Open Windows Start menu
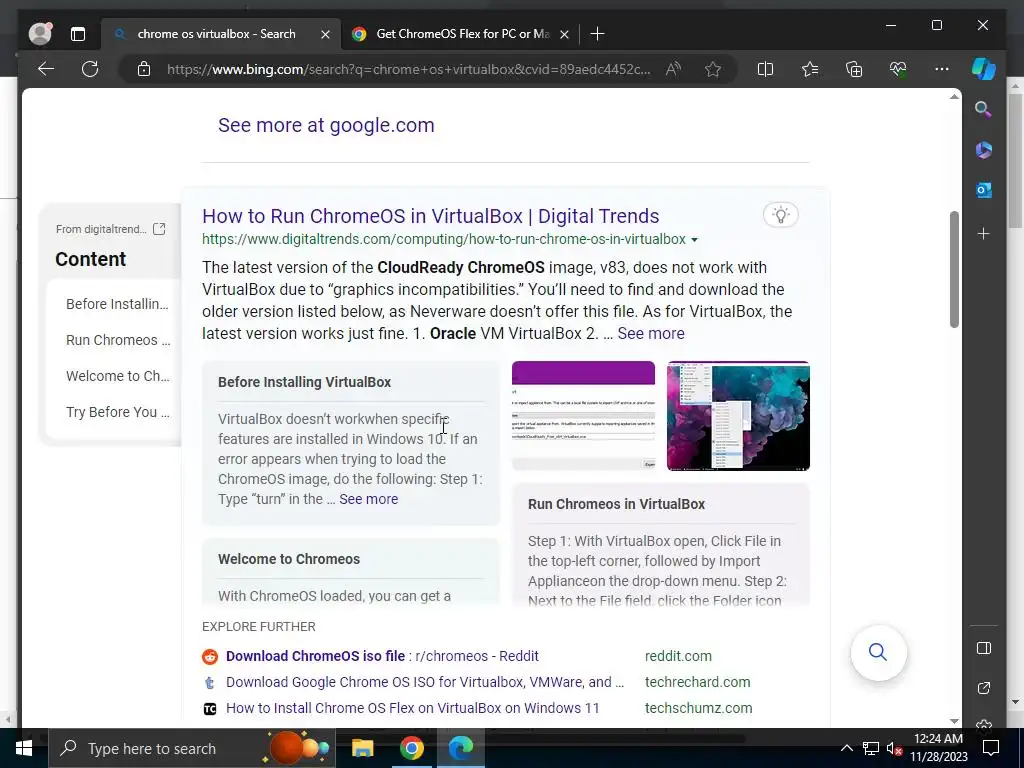Image resolution: width=1024 pixels, height=768 pixels. (x=24, y=748)
